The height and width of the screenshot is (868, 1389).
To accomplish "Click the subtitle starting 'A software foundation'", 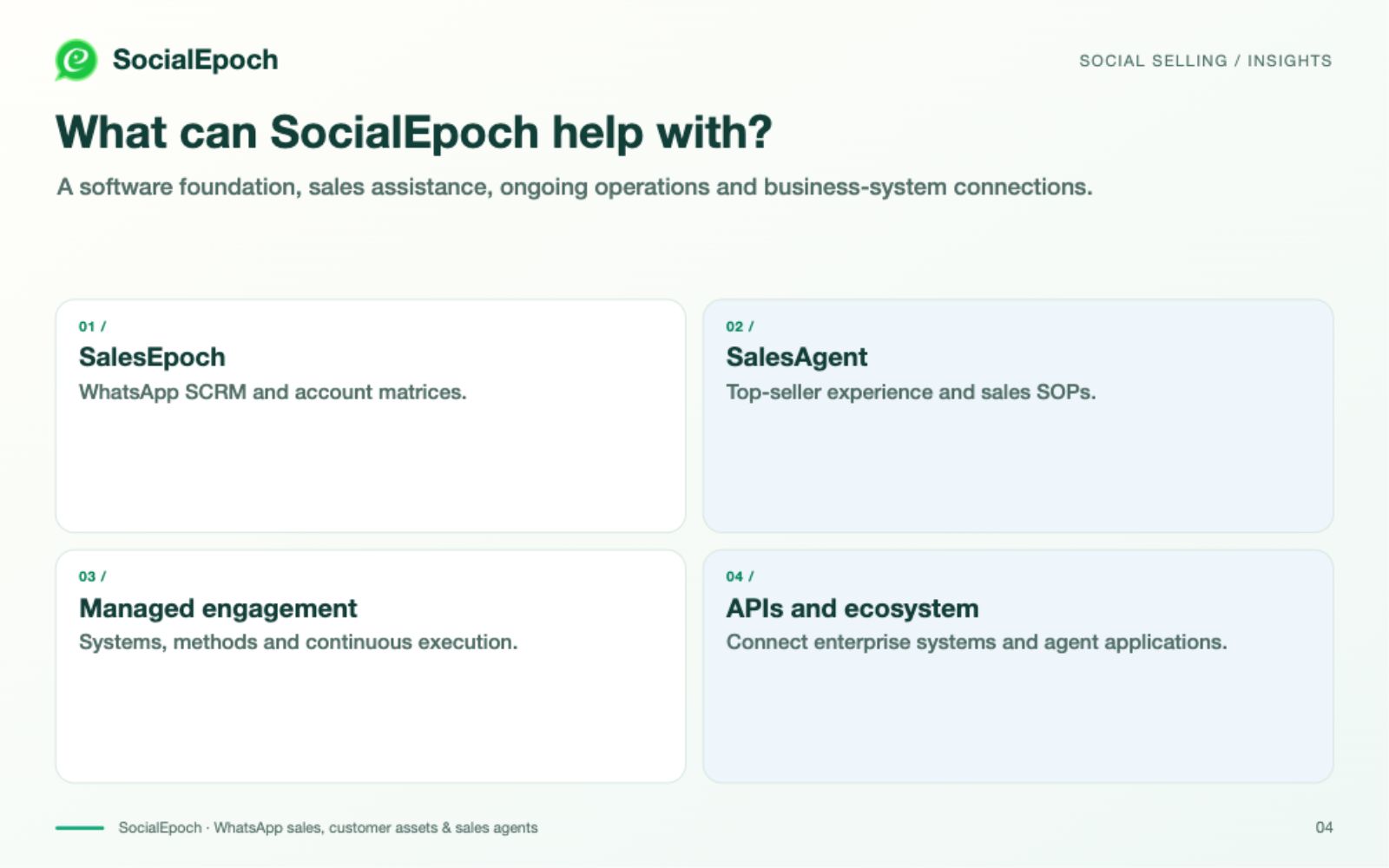I will (575, 187).
